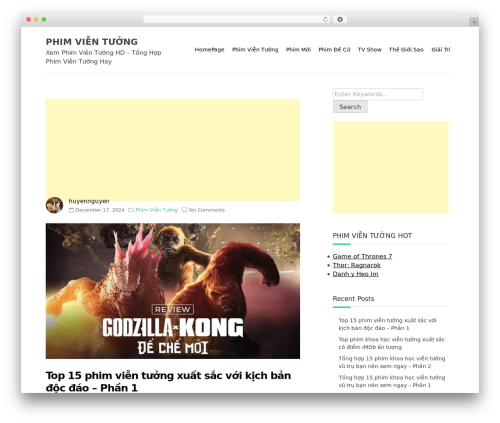Click the No Comments link

coord(207,210)
